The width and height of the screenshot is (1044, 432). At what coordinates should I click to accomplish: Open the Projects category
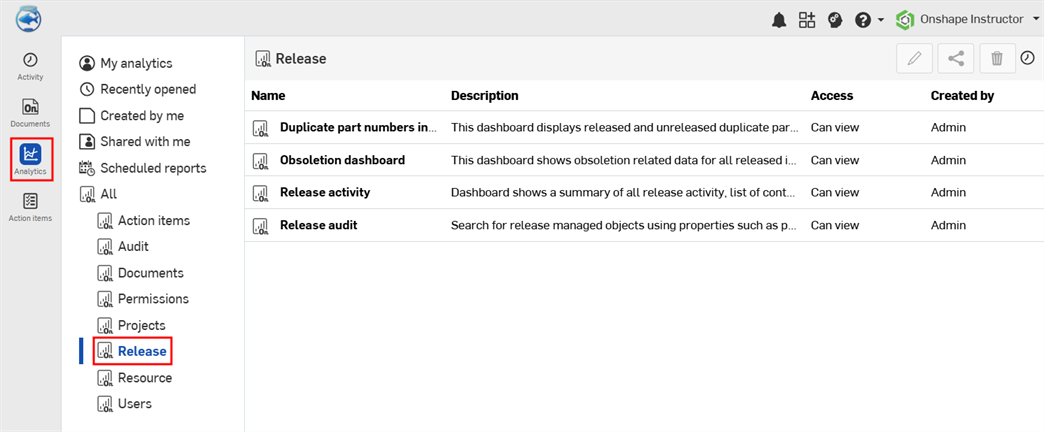point(132,325)
